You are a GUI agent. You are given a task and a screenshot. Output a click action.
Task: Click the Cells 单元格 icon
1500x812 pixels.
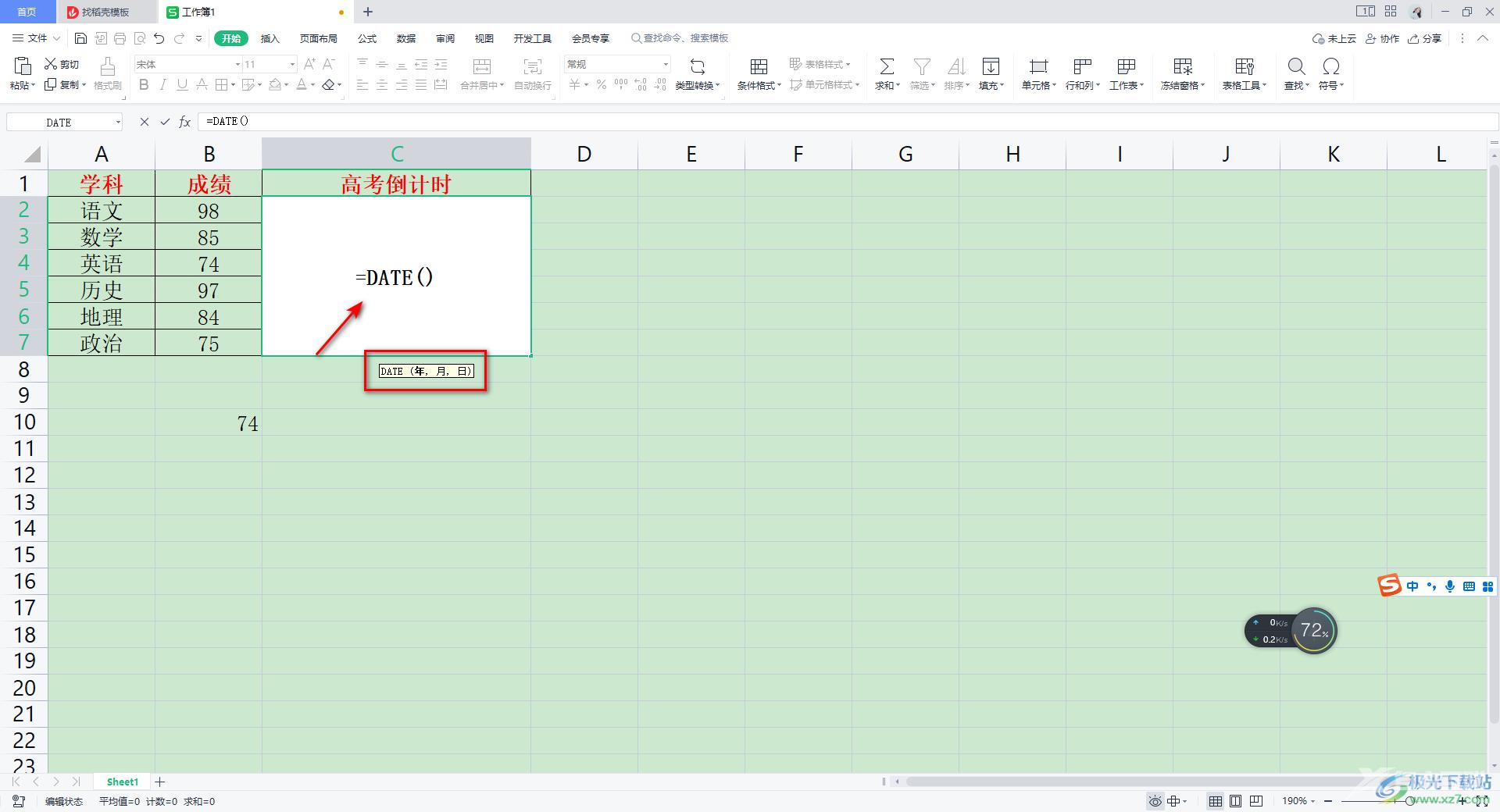point(1038,66)
